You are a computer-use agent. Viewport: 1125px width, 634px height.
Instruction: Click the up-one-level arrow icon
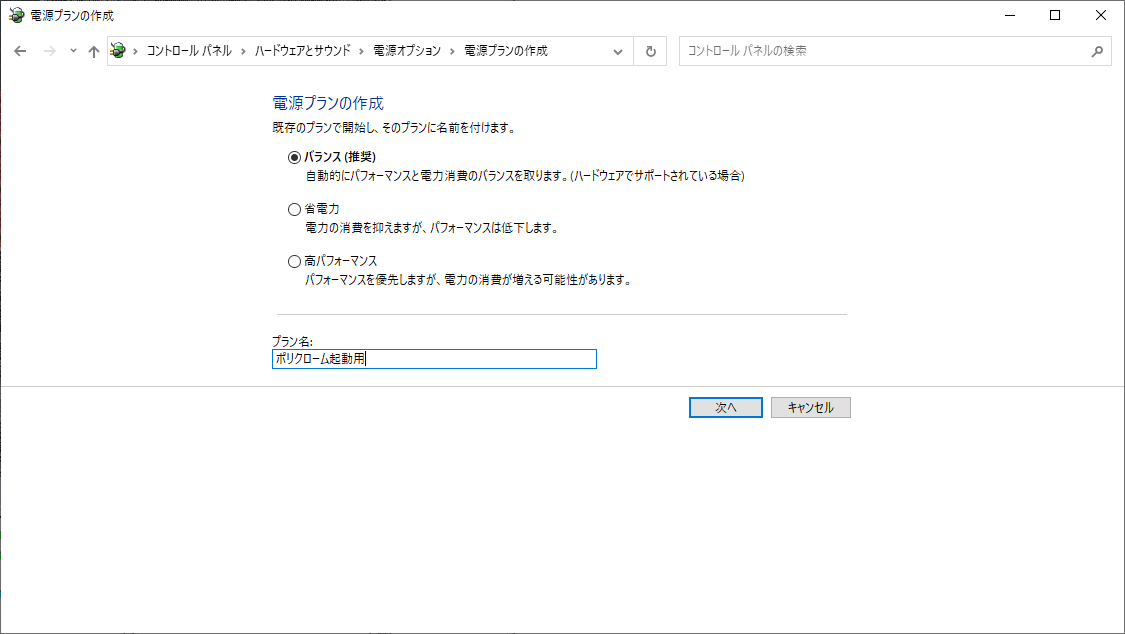point(94,51)
